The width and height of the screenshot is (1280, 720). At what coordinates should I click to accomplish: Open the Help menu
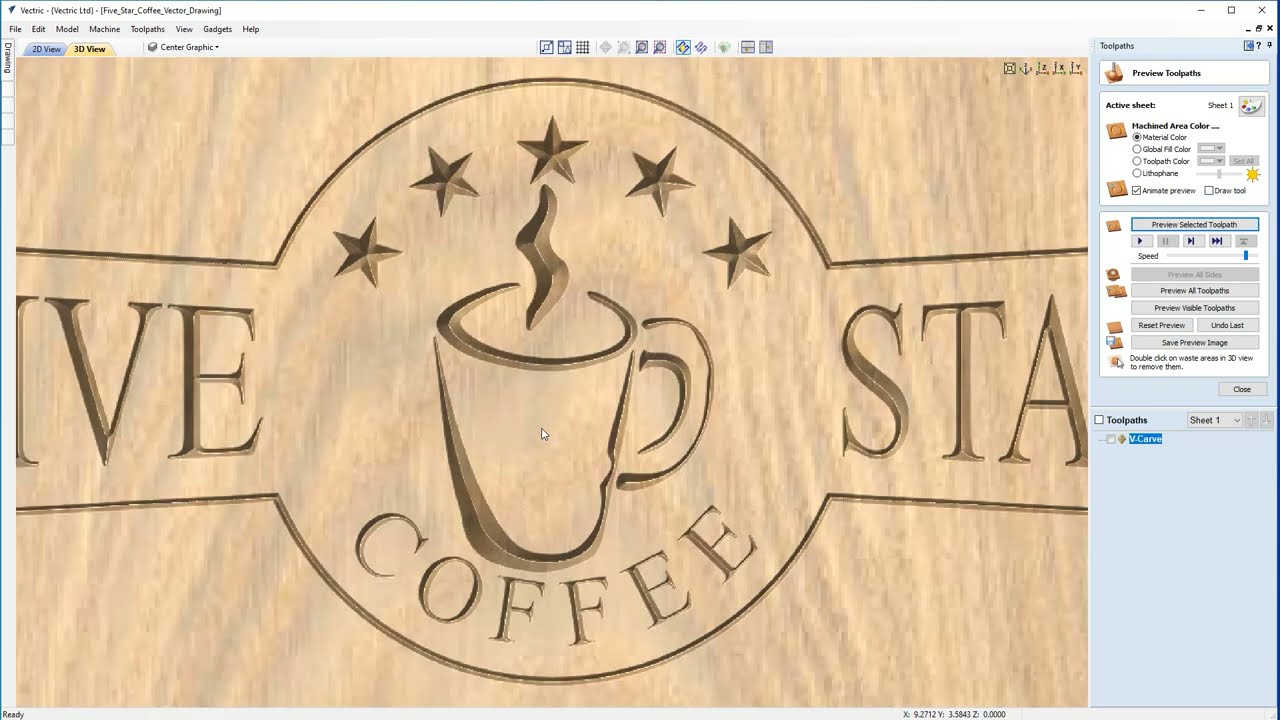[251, 29]
